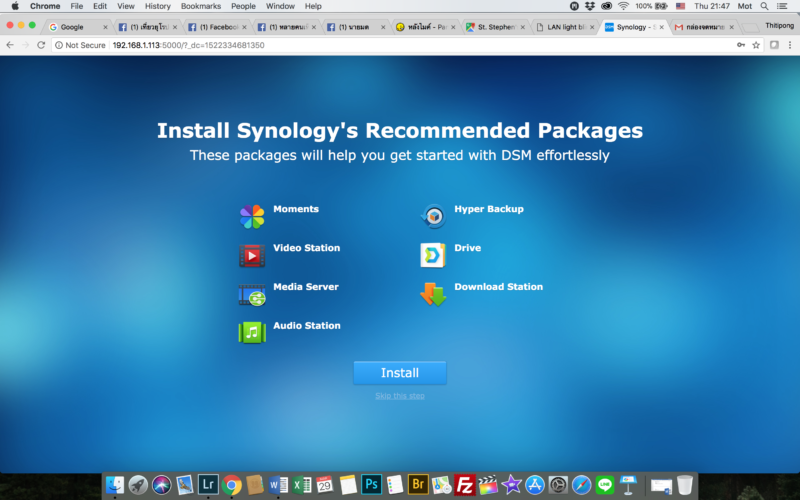
Task: Open the Bookmarks menu
Action: coord(201,6)
